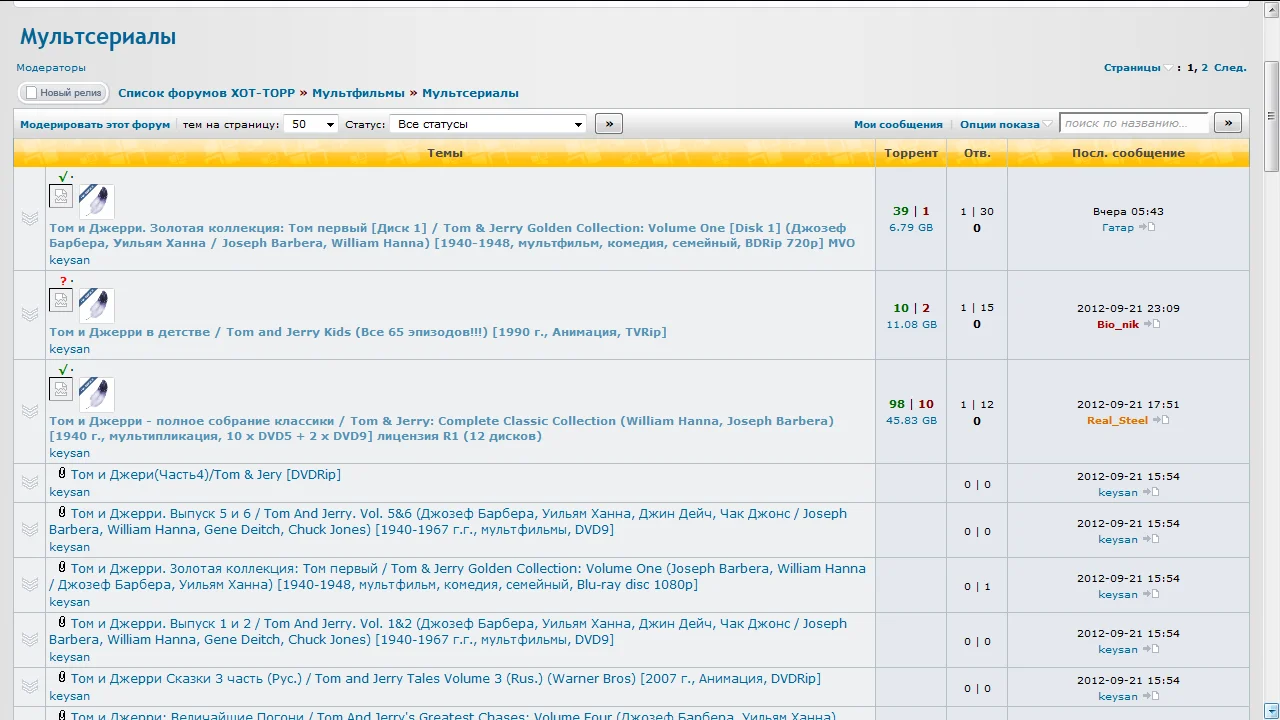Click the broken image icon in the Tom and Jerry Kids row
This screenshot has height=720, width=1280.
[x=61, y=299]
